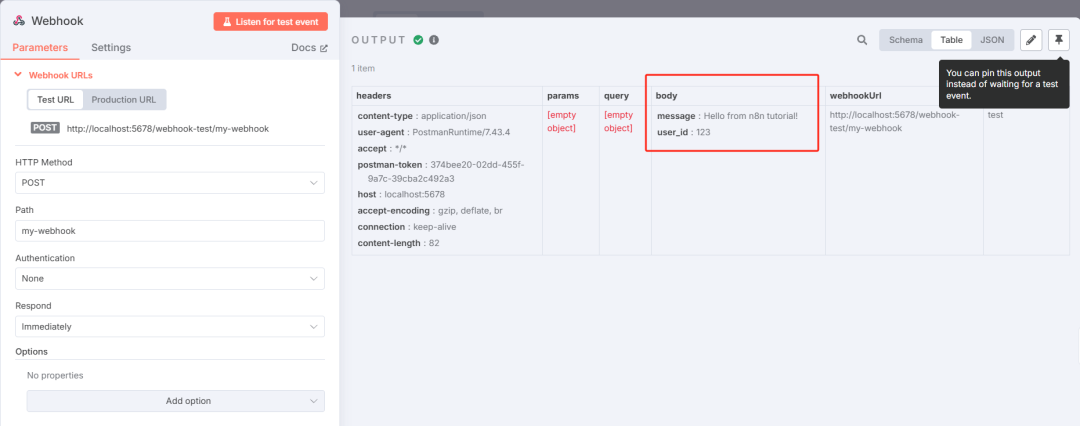Screen dimensions: 1080x426
Task: Select the Test URL toggle
Action: point(55,99)
